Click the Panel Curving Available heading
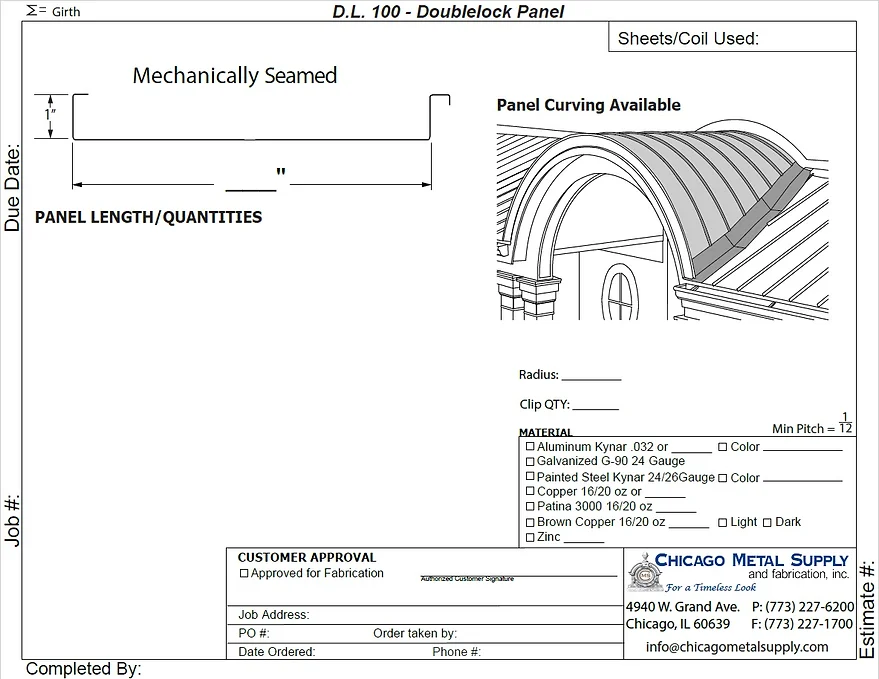This screenshot has height=679, width=879. coord(589,105)
